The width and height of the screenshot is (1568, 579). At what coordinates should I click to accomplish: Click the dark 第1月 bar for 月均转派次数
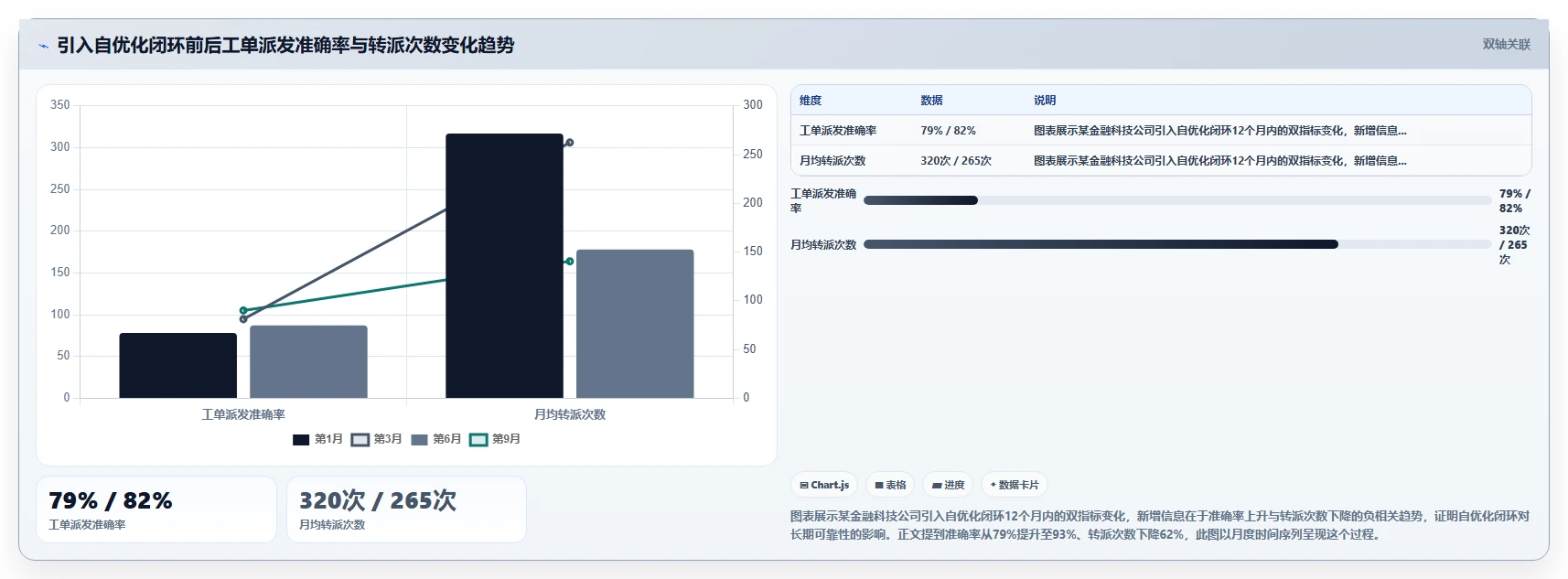(x=504, y=266)
